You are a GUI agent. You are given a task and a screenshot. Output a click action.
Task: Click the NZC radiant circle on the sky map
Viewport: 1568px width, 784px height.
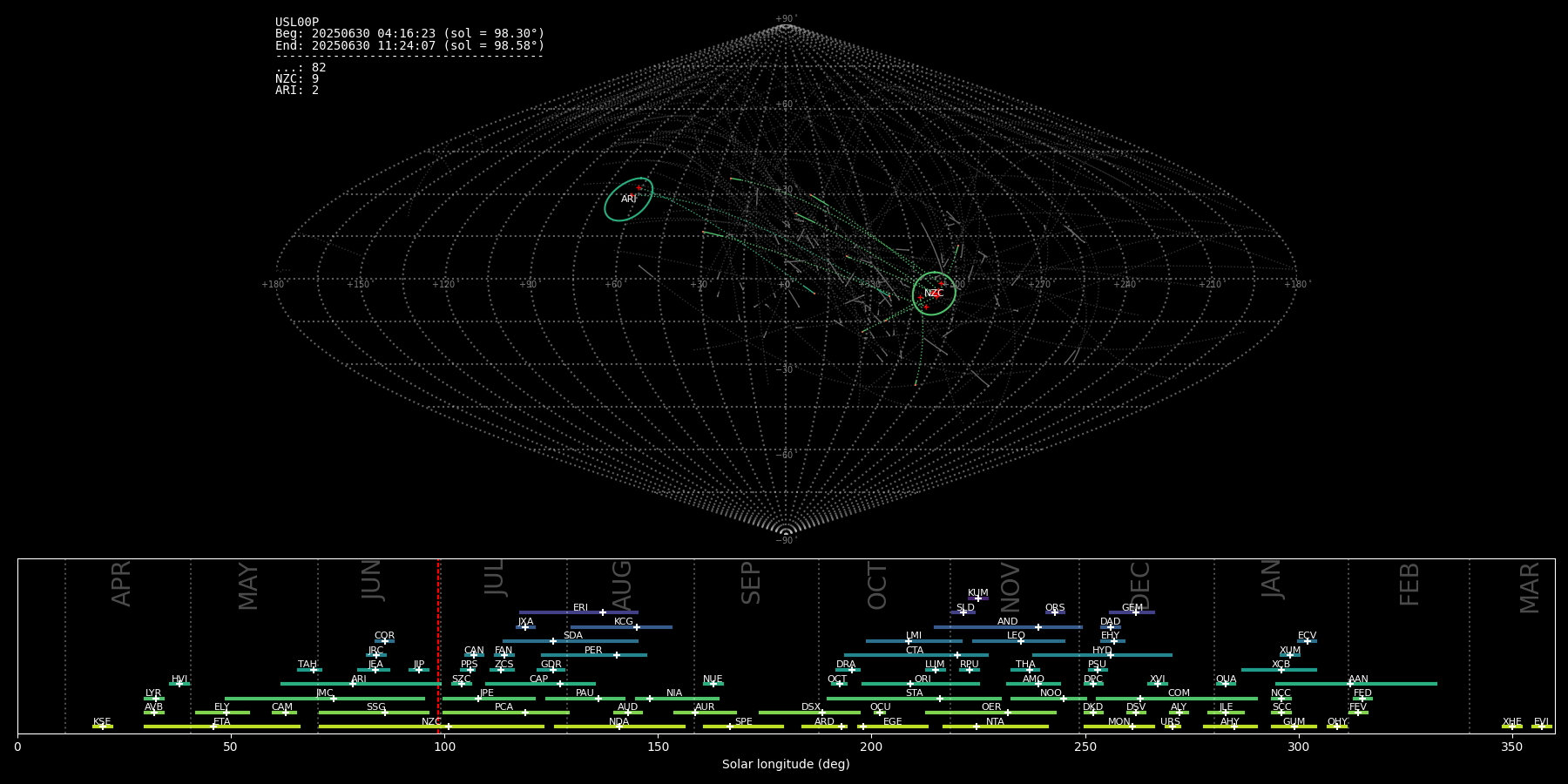point(934,294)
